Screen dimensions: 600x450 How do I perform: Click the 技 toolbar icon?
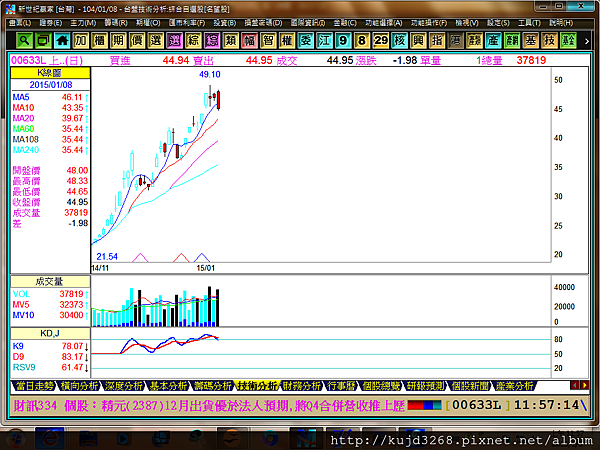549,41
